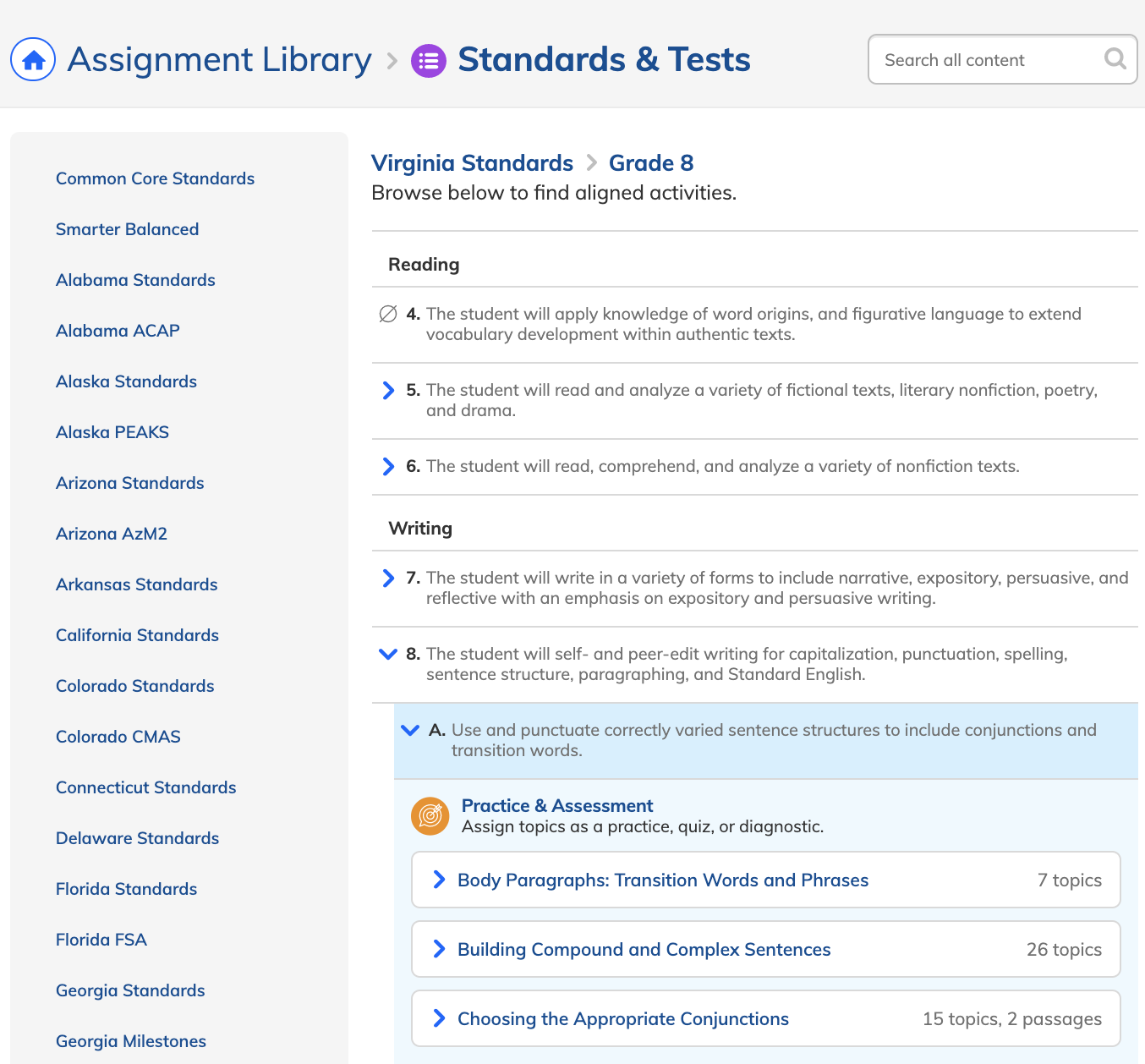Expand standard 5 on fictional texts

click(388, 390)
